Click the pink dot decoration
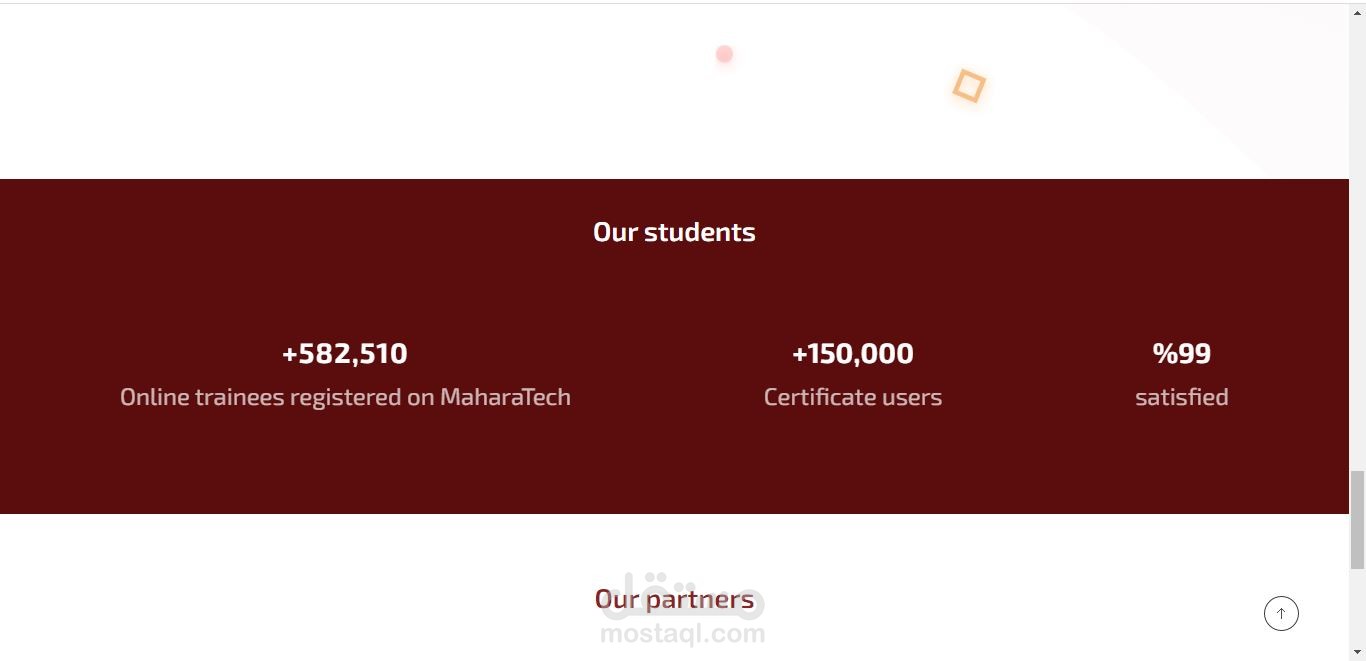1366x661 pixels. [x=724, y=54]
